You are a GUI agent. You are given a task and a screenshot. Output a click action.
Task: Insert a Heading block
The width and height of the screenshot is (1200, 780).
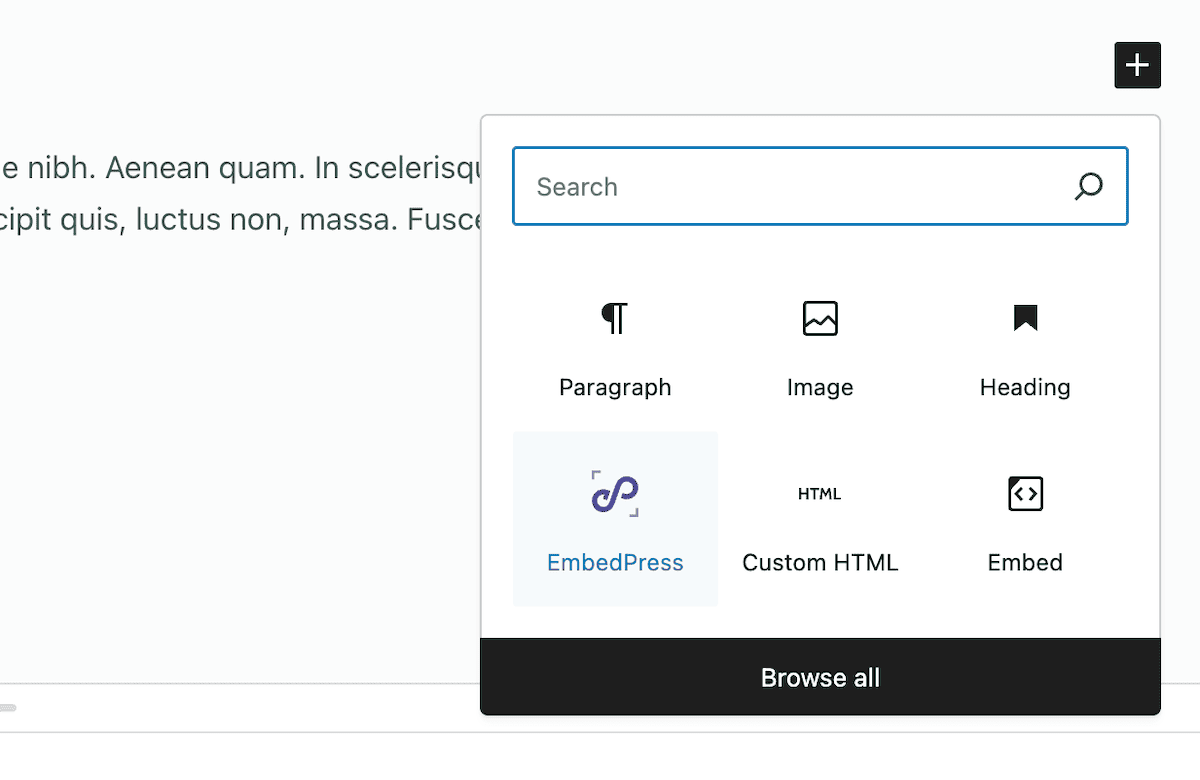coord(1025,344)
